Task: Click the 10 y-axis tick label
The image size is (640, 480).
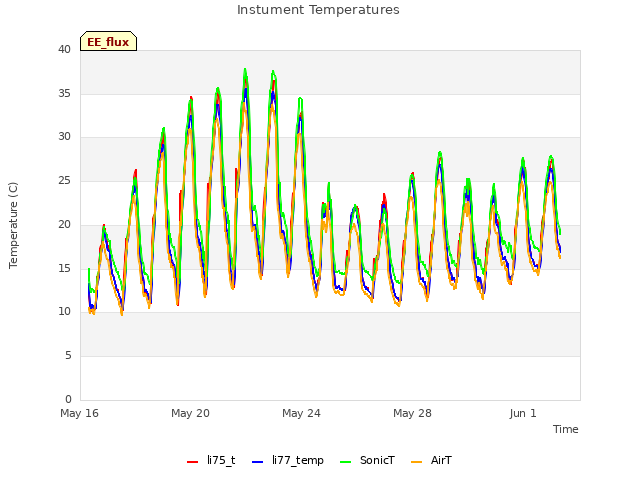Action: pos(64,312)
